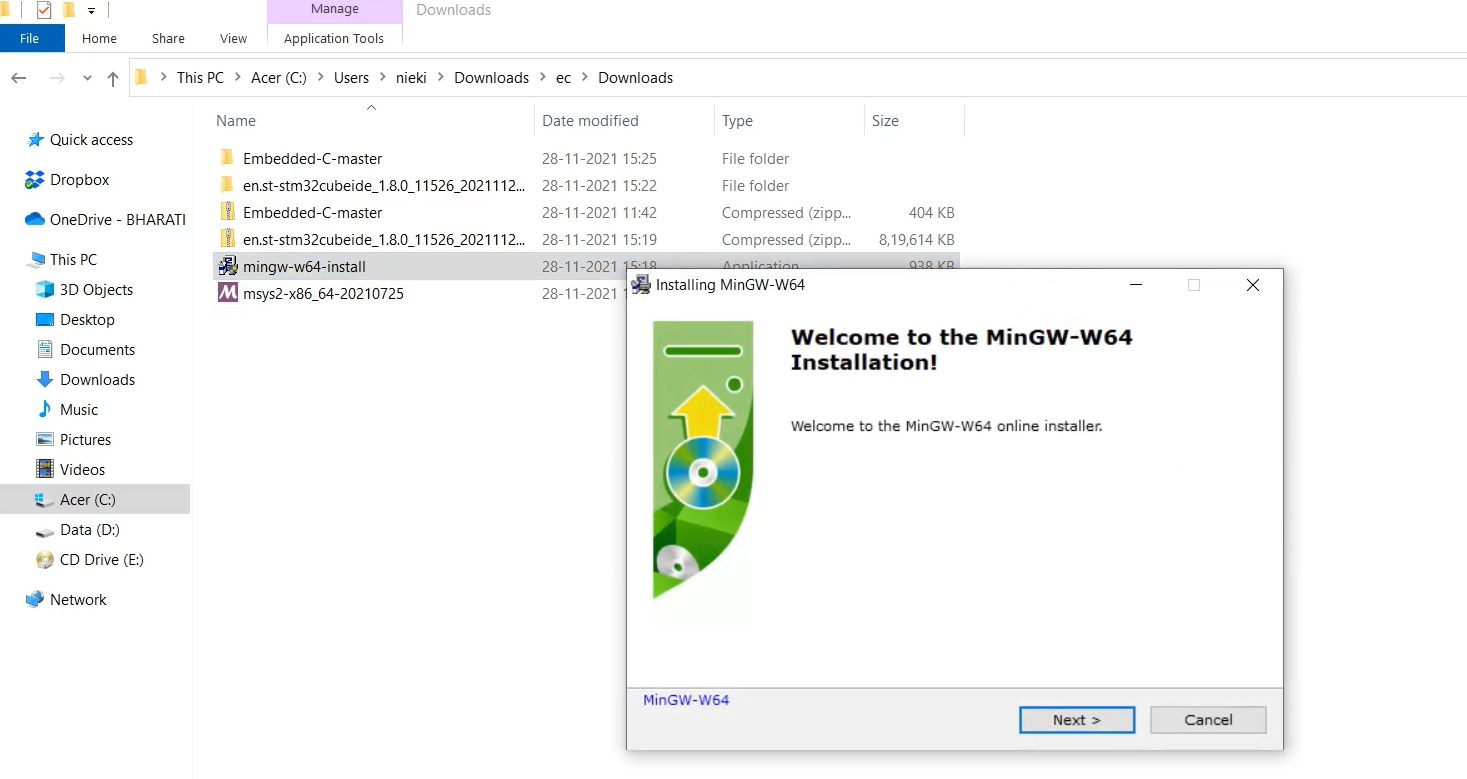1467x779 pixels.
Task: Click the ec breadcrumb segment
Action: coord(563,78)
